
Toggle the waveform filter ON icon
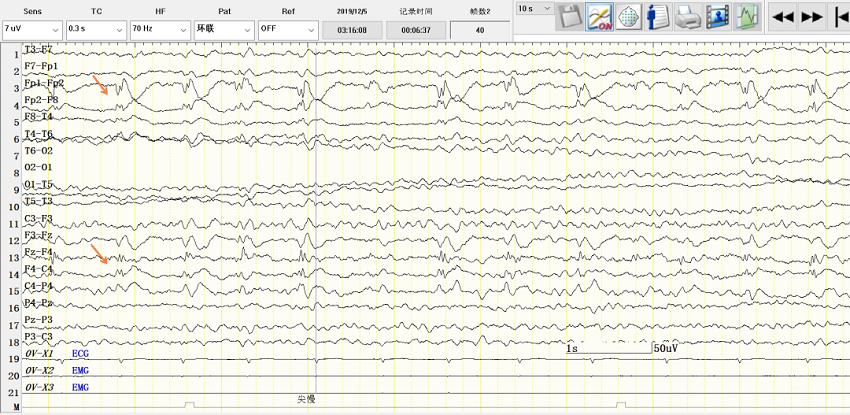click(600, 16)
